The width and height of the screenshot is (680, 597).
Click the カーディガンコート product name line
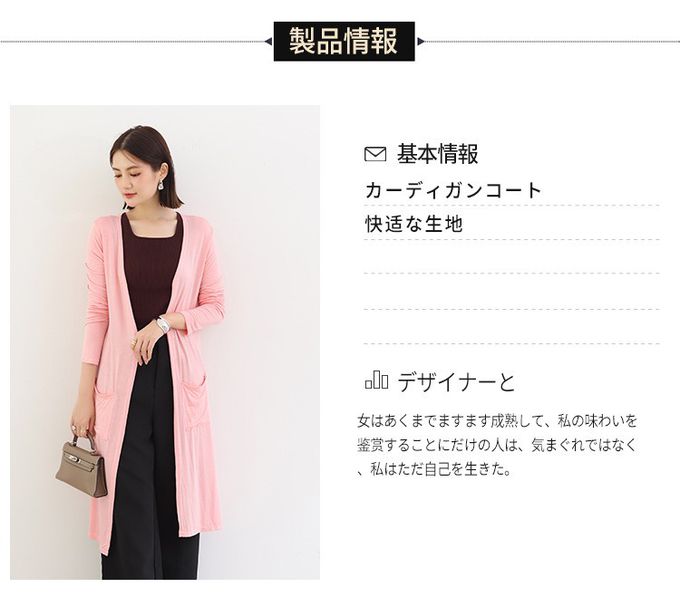pos(453,191)
